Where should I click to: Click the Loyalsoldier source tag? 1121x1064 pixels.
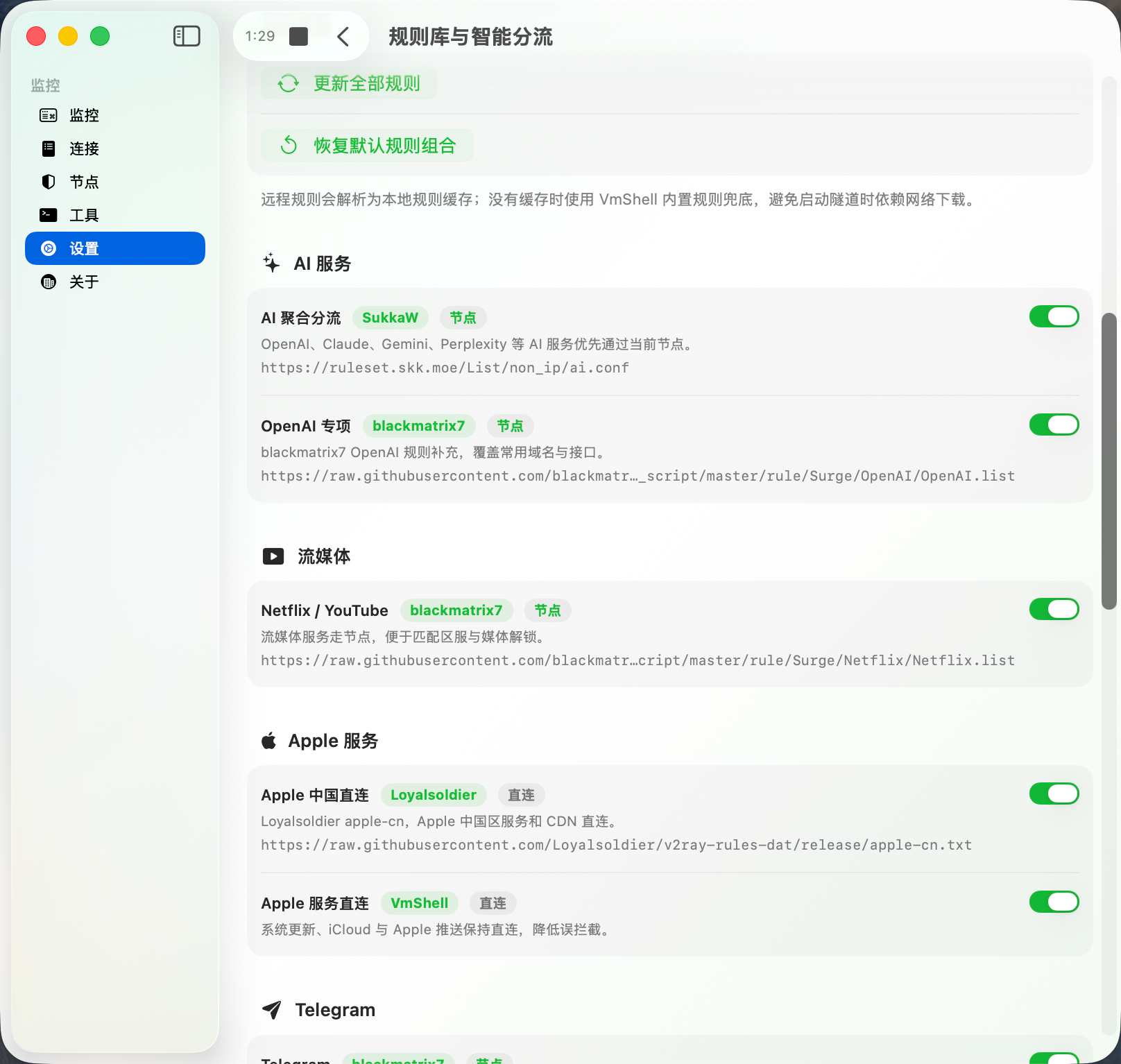coord(434,795)
